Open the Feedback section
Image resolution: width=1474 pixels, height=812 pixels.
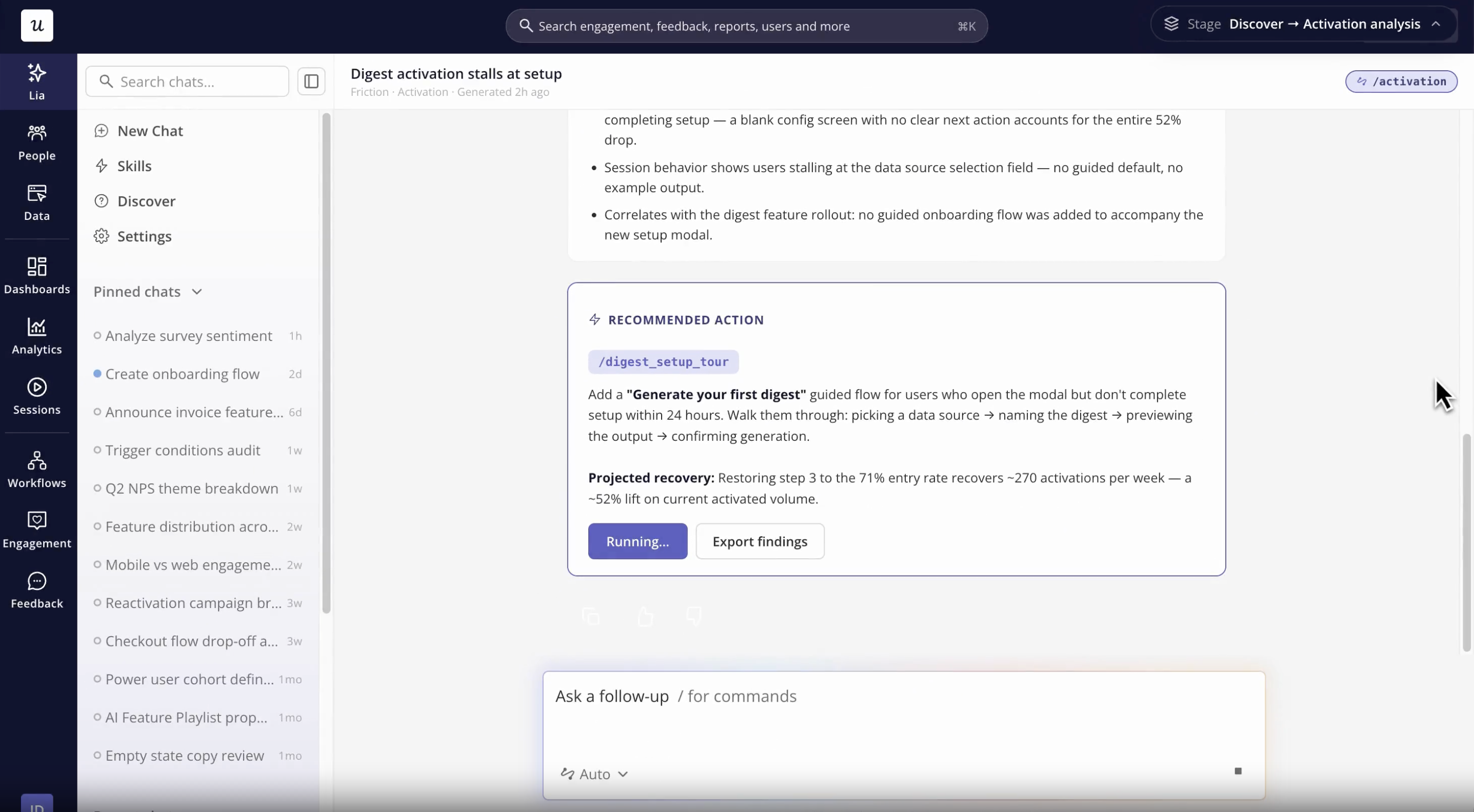(37, 591)
